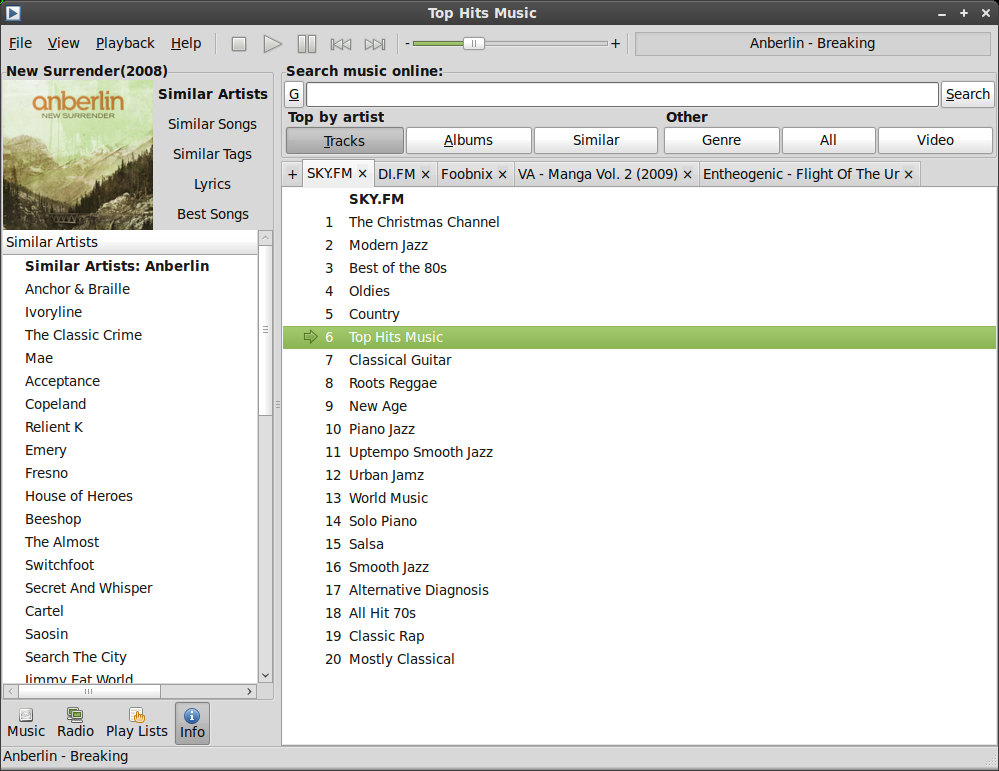Close the SKY.FM tab

(363, 173)
